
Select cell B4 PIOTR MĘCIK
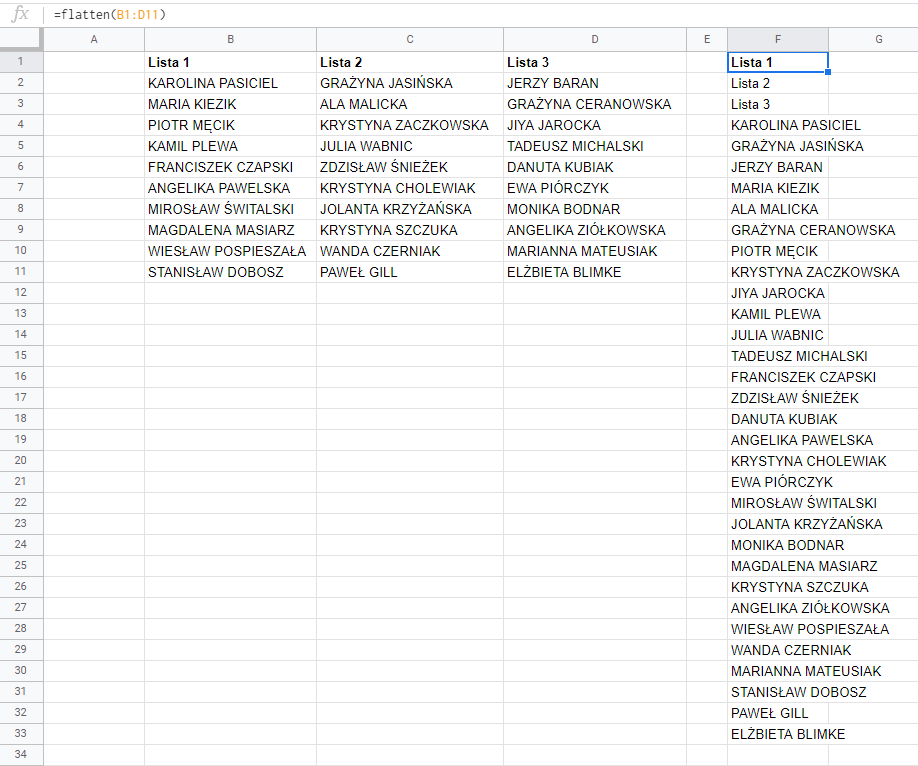coord(230,125)
